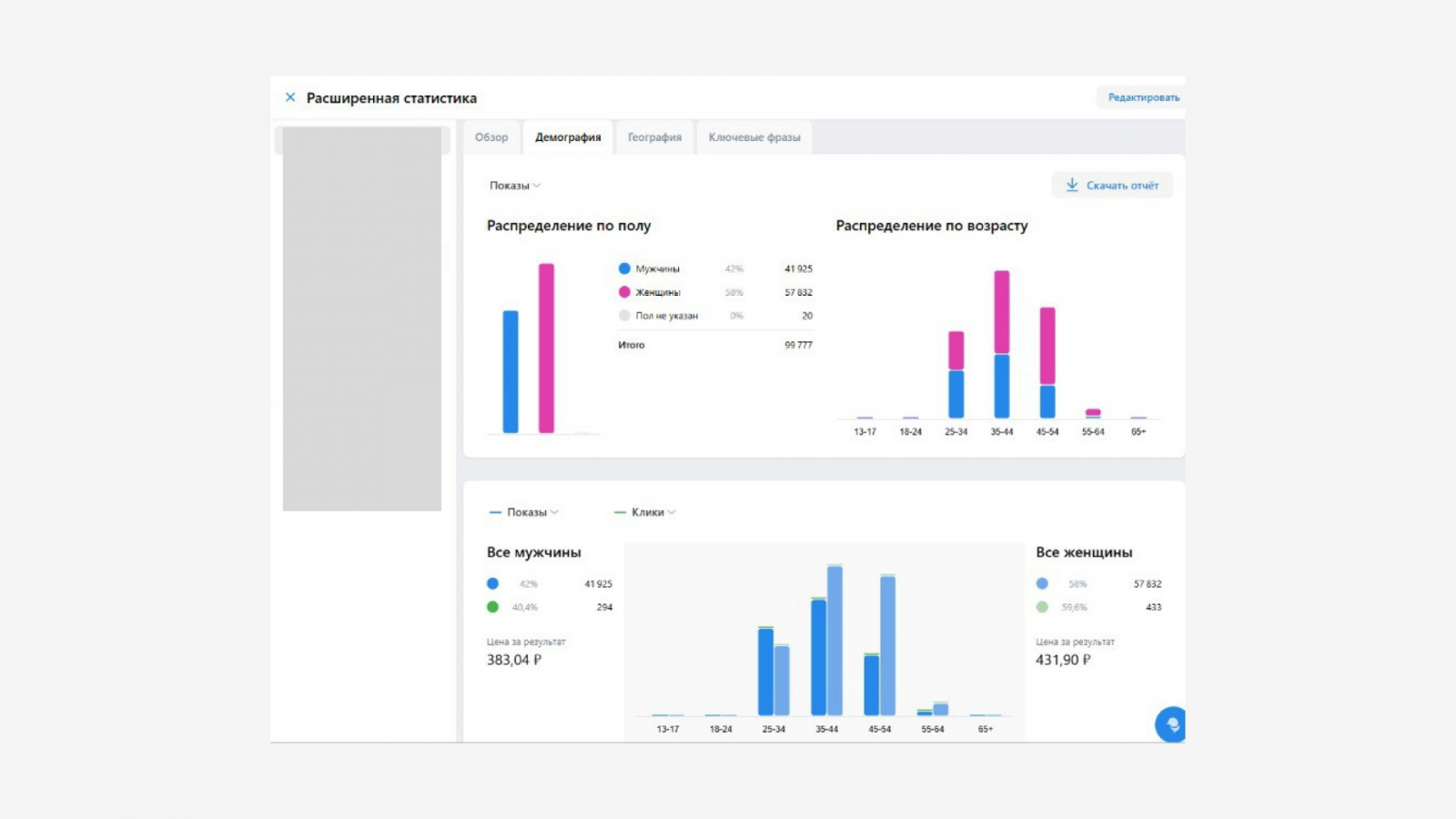This screenshot has width=1456, height=819.
Task: Open the chat support bubble icon
Action: coord(1171,724)
